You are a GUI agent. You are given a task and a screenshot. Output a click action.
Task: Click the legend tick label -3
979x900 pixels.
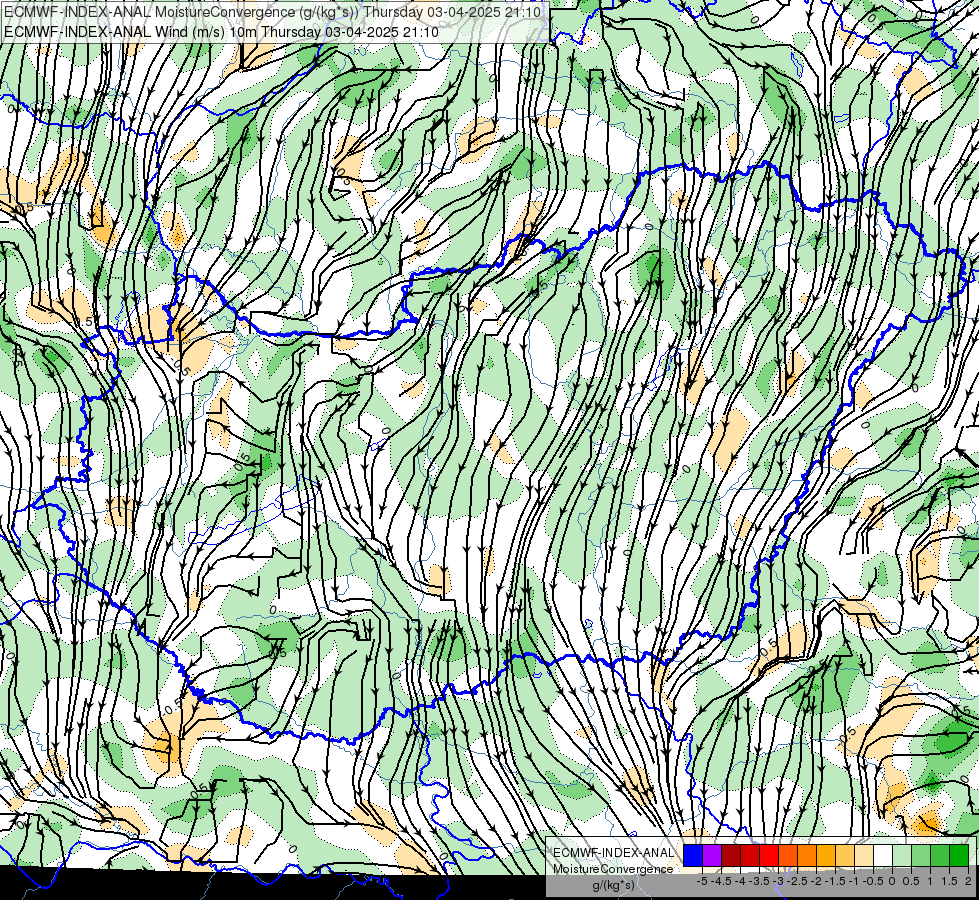tap(778, 881)
